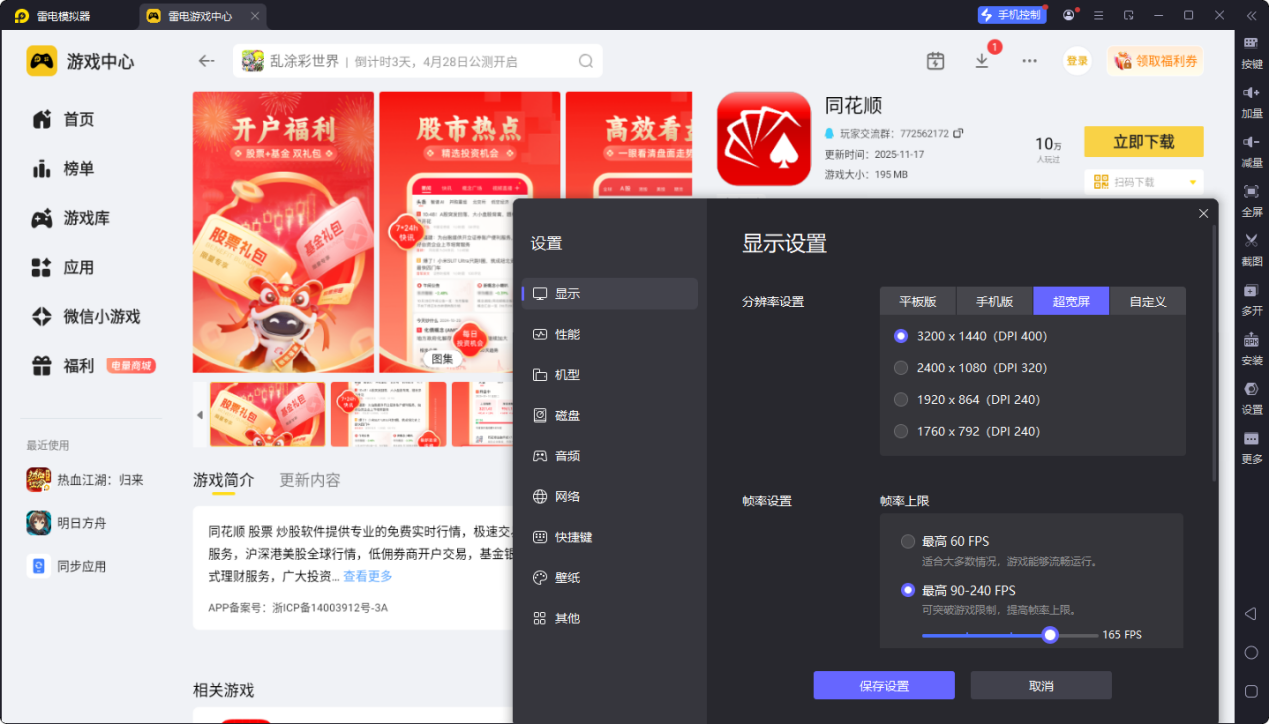Click the search magnifier icon

point(586,61)
